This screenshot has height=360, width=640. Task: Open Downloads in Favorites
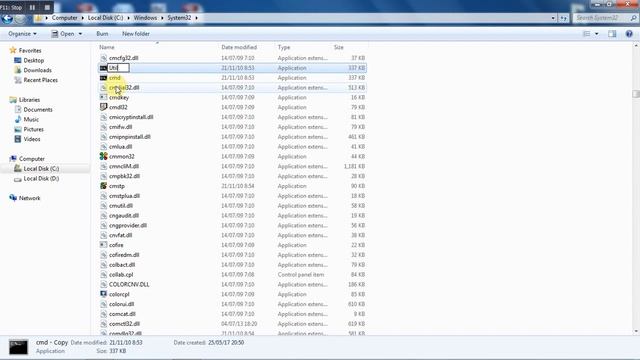point(38,70)
